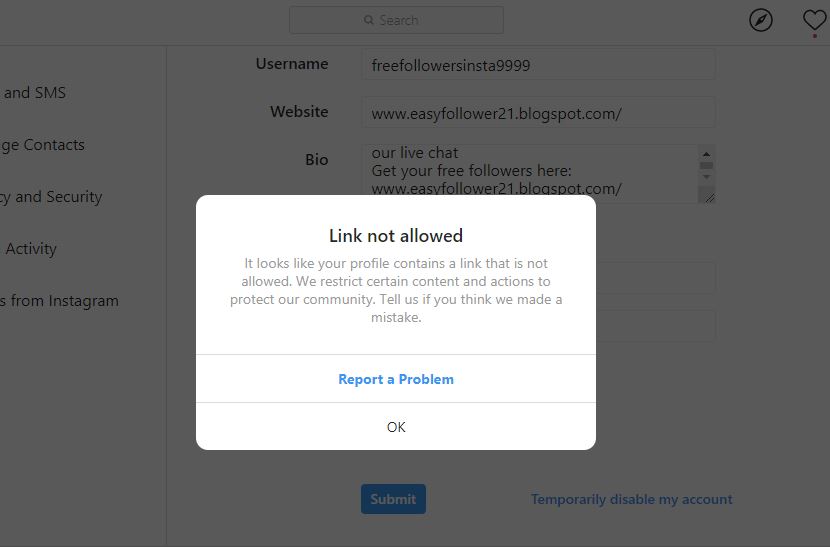This screenshot has width=830, height=547.
Task: Grab the Bio textarea resize handle
Action: (x=709, y=198)
